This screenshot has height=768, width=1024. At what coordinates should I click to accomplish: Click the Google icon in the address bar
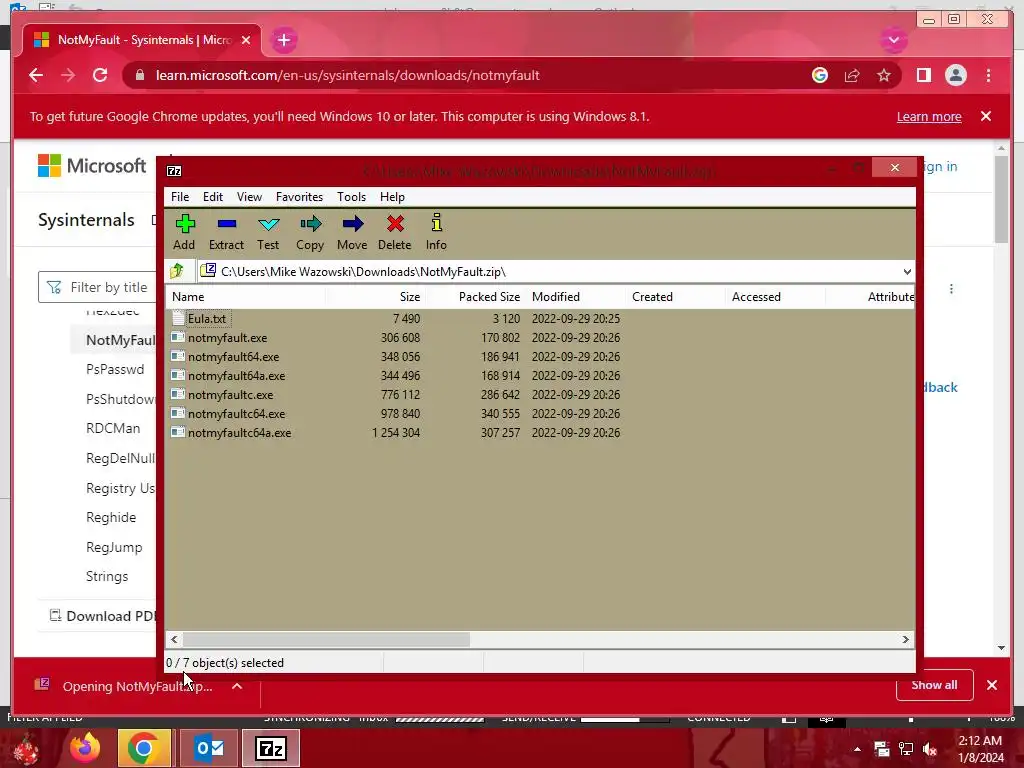point(820,76)
